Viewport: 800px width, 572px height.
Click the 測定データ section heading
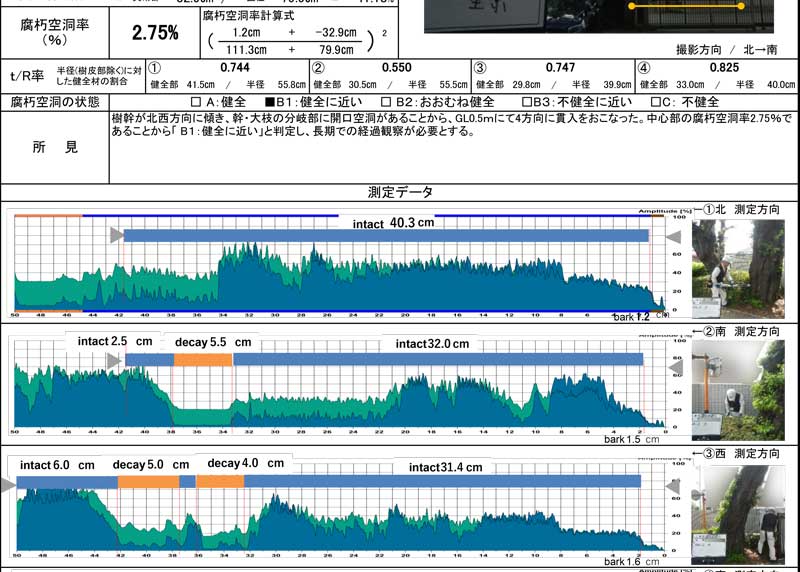tap(400, 192)
